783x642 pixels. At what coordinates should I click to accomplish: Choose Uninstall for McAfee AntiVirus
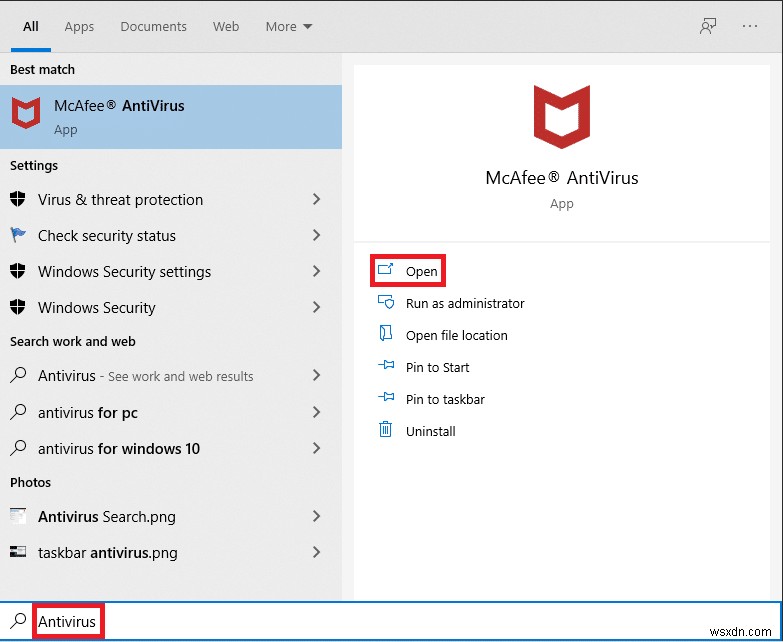click(x=430, y=431)
